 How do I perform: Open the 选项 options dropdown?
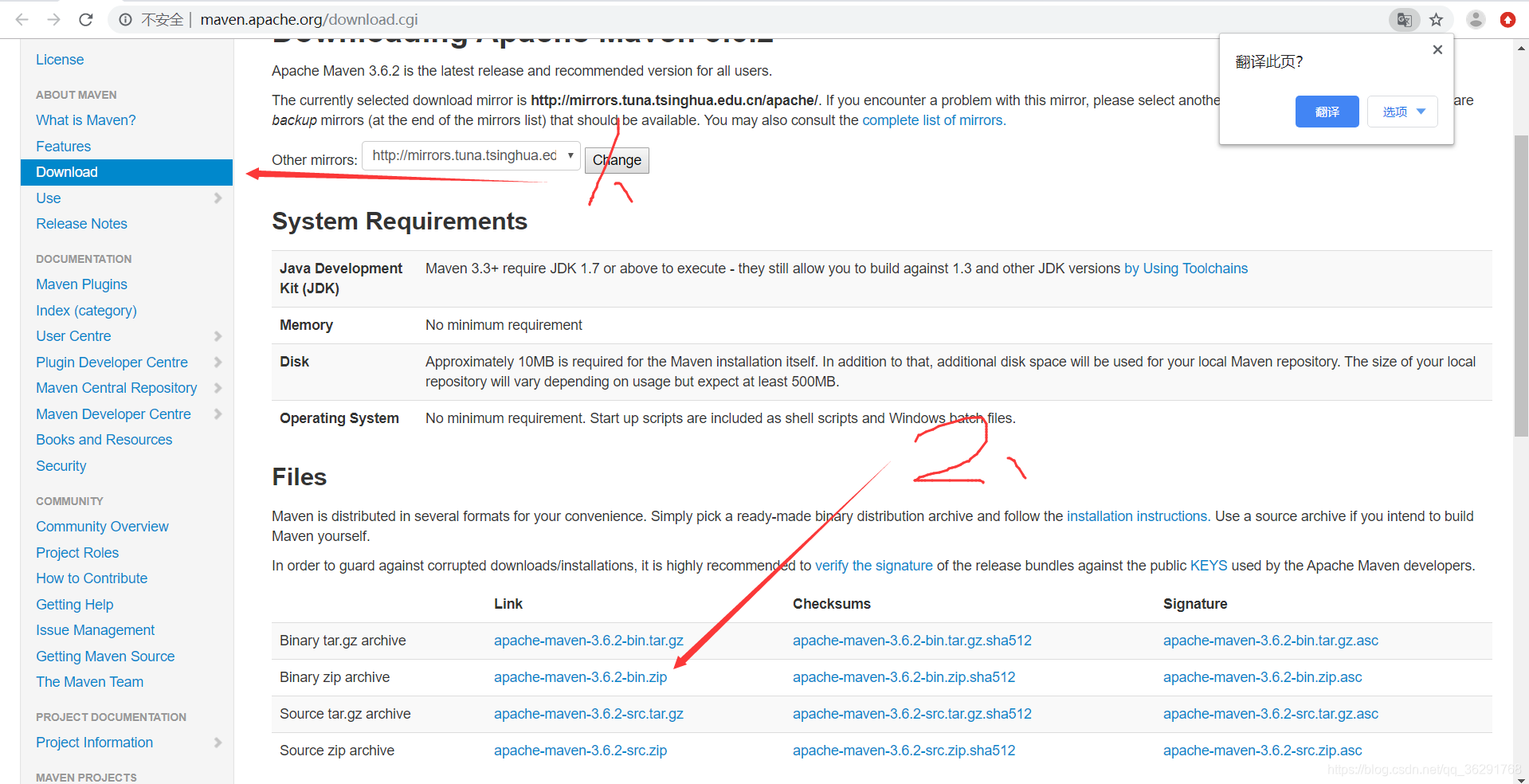click(x=1402, y=112)
